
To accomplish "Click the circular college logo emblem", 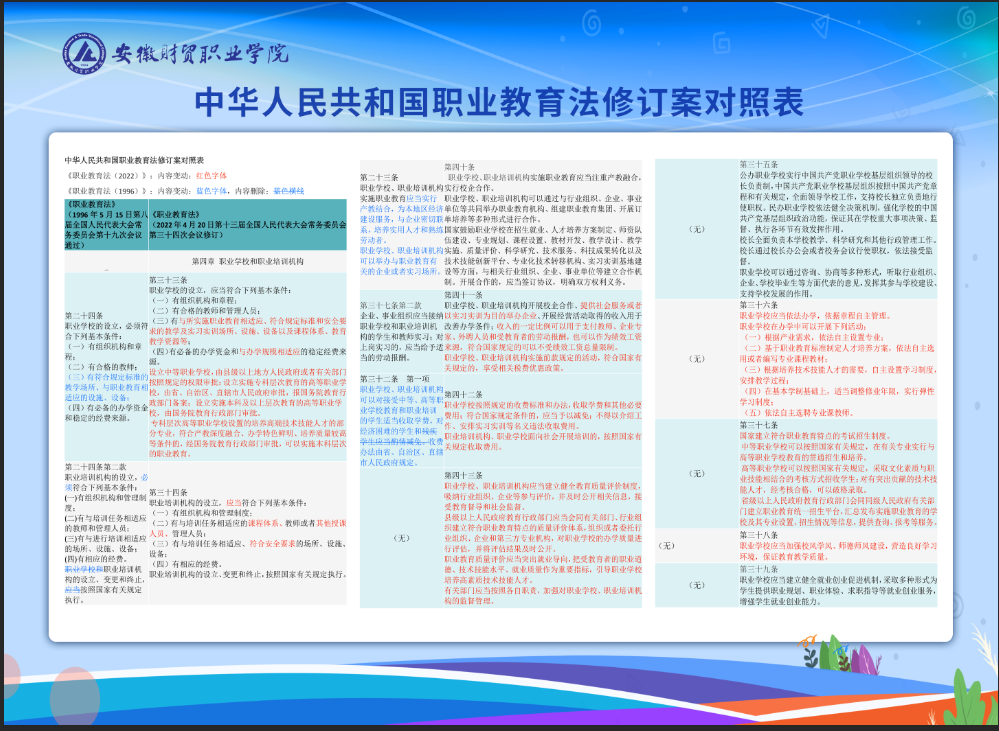I will click(84, 52).
